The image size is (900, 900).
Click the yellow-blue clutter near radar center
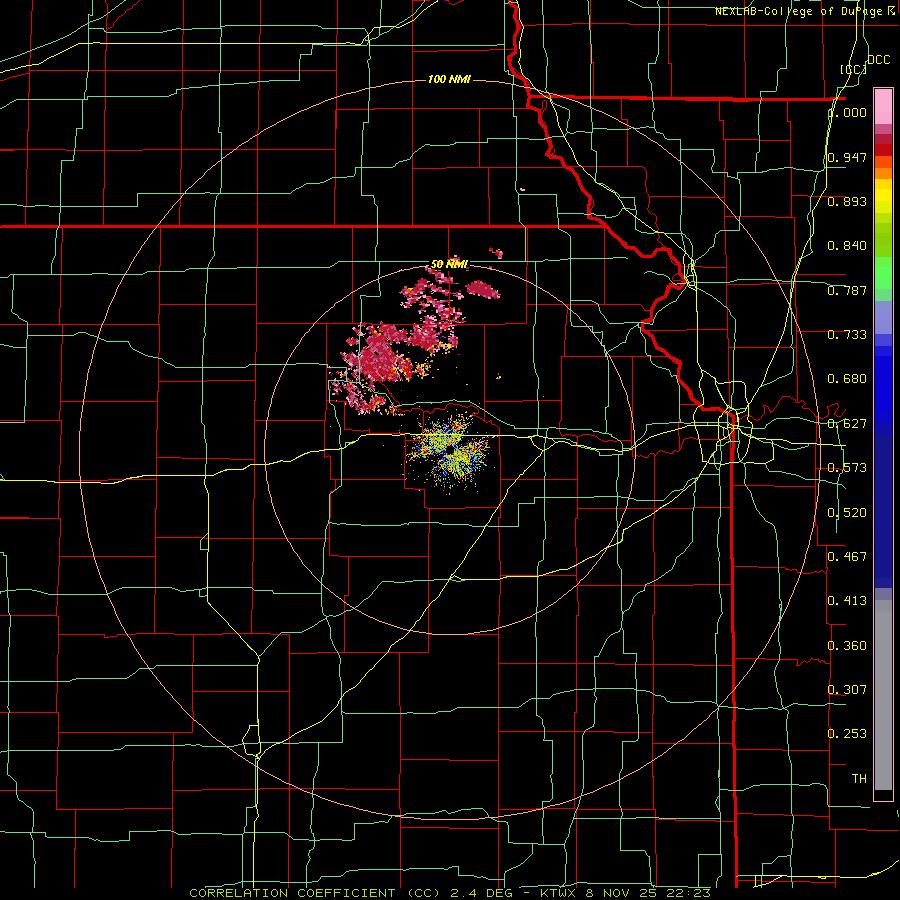451,453
